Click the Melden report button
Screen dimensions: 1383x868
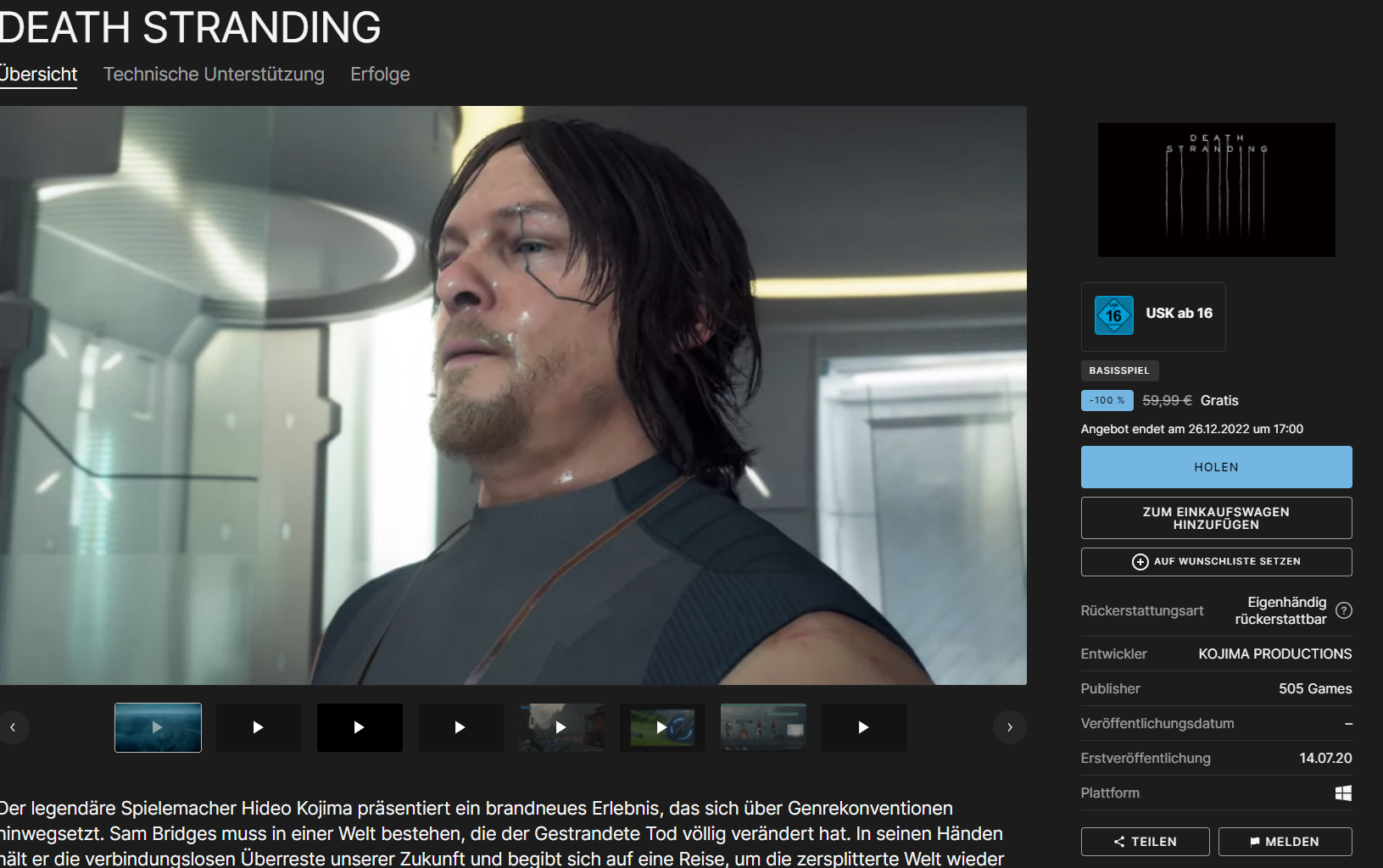click(x=1285, y=842)
